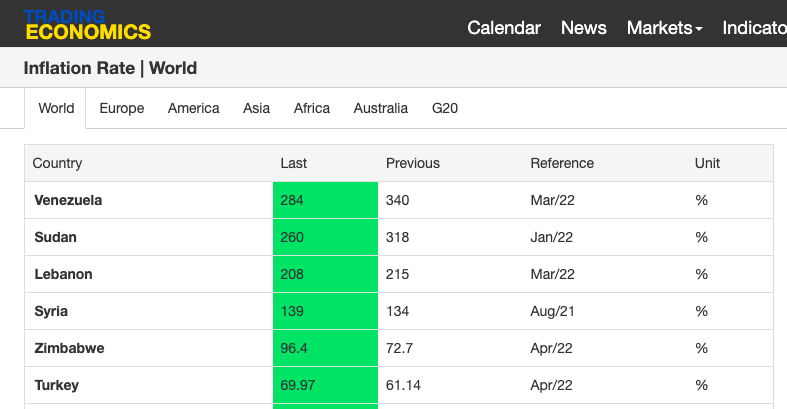
Task: Click the Trading Economics logo
Action: point(87,25)
